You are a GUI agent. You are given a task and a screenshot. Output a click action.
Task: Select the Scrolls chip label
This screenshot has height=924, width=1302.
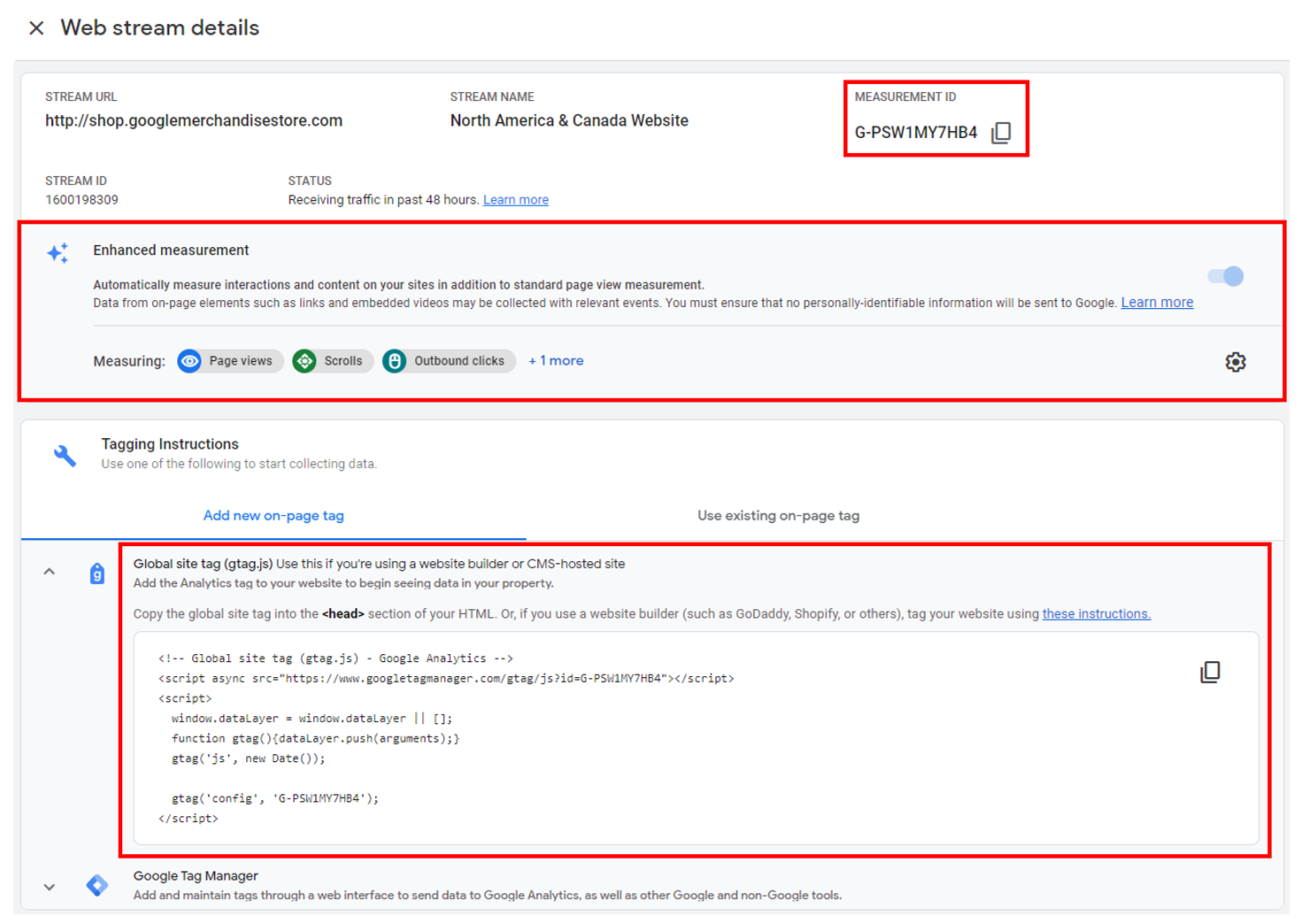pos(343,361)
